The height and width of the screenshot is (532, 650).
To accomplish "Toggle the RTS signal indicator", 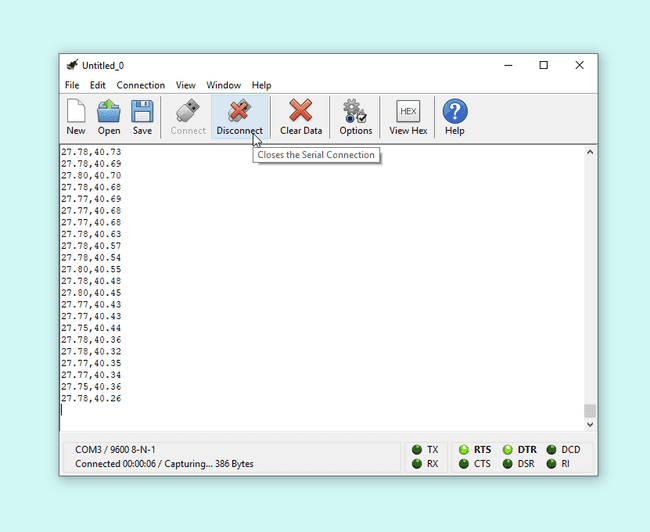I will pos(464,450).
